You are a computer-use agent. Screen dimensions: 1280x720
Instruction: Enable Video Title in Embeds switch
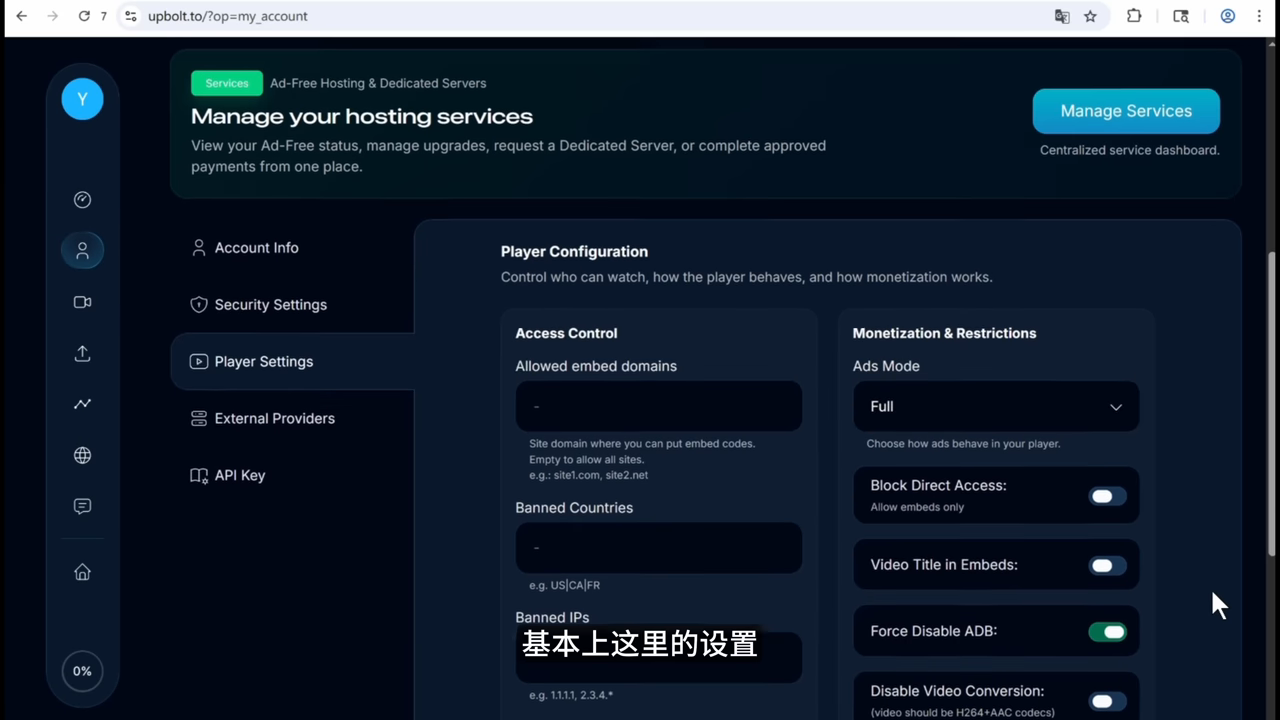tap(1107, 566)
